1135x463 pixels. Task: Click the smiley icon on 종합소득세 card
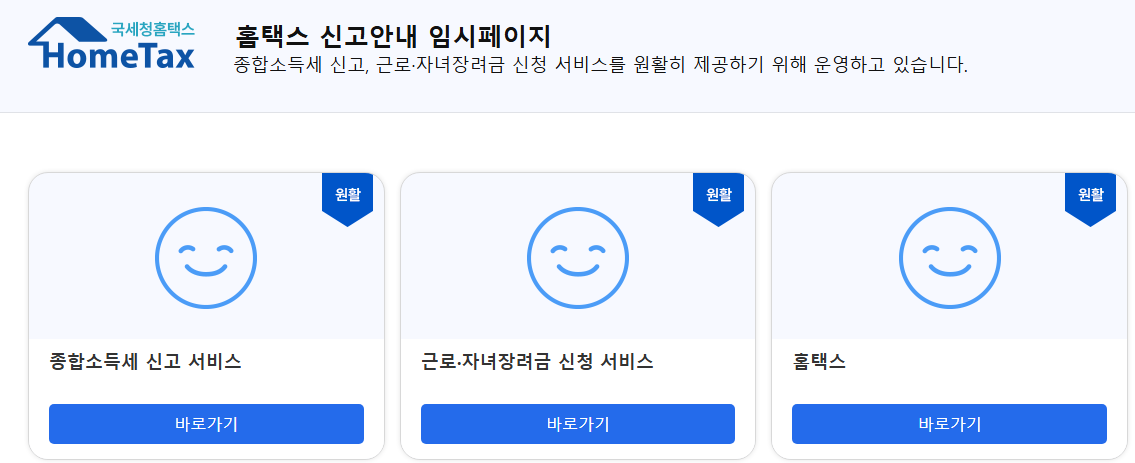206,258
